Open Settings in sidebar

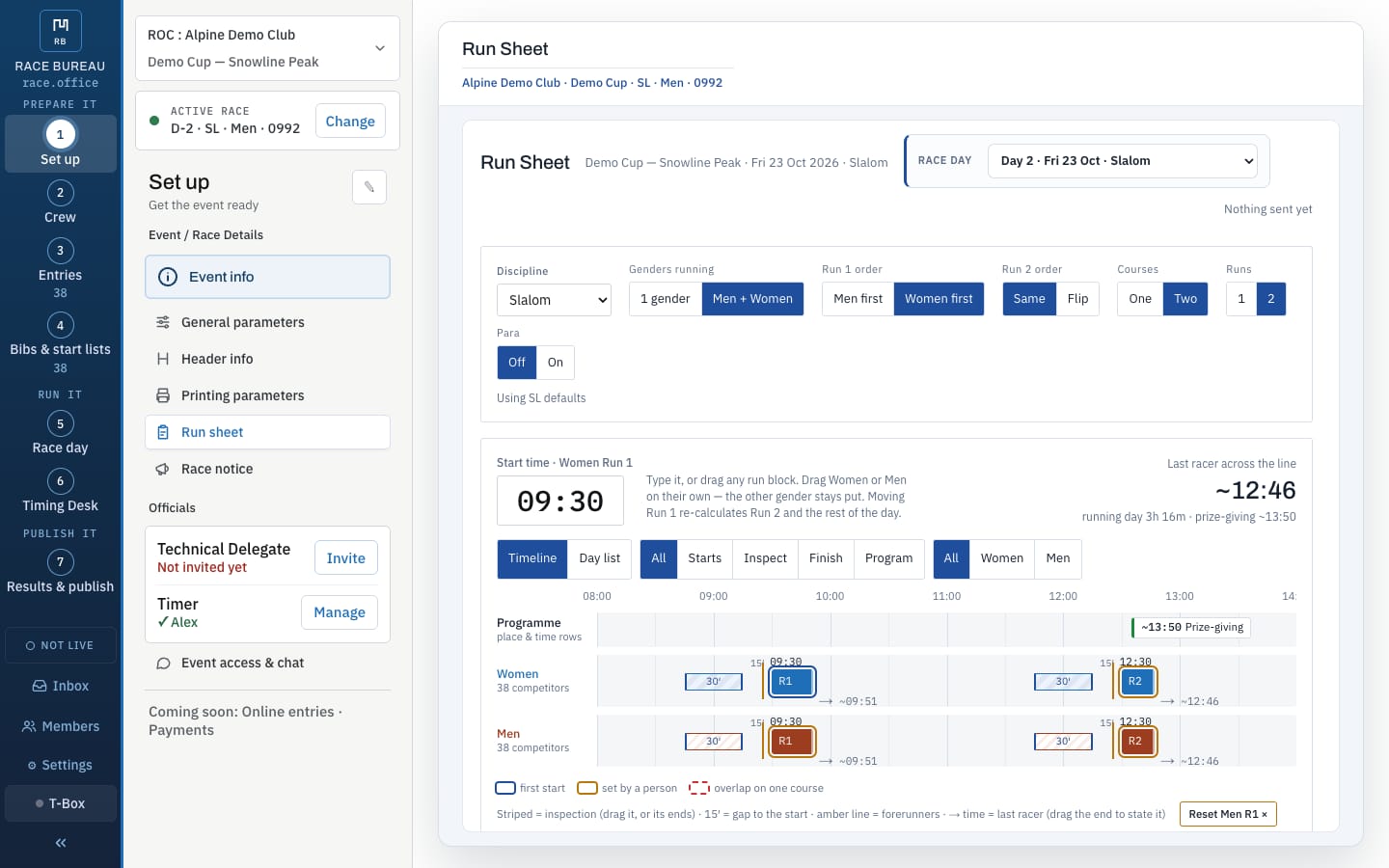[x=61, y=765]
